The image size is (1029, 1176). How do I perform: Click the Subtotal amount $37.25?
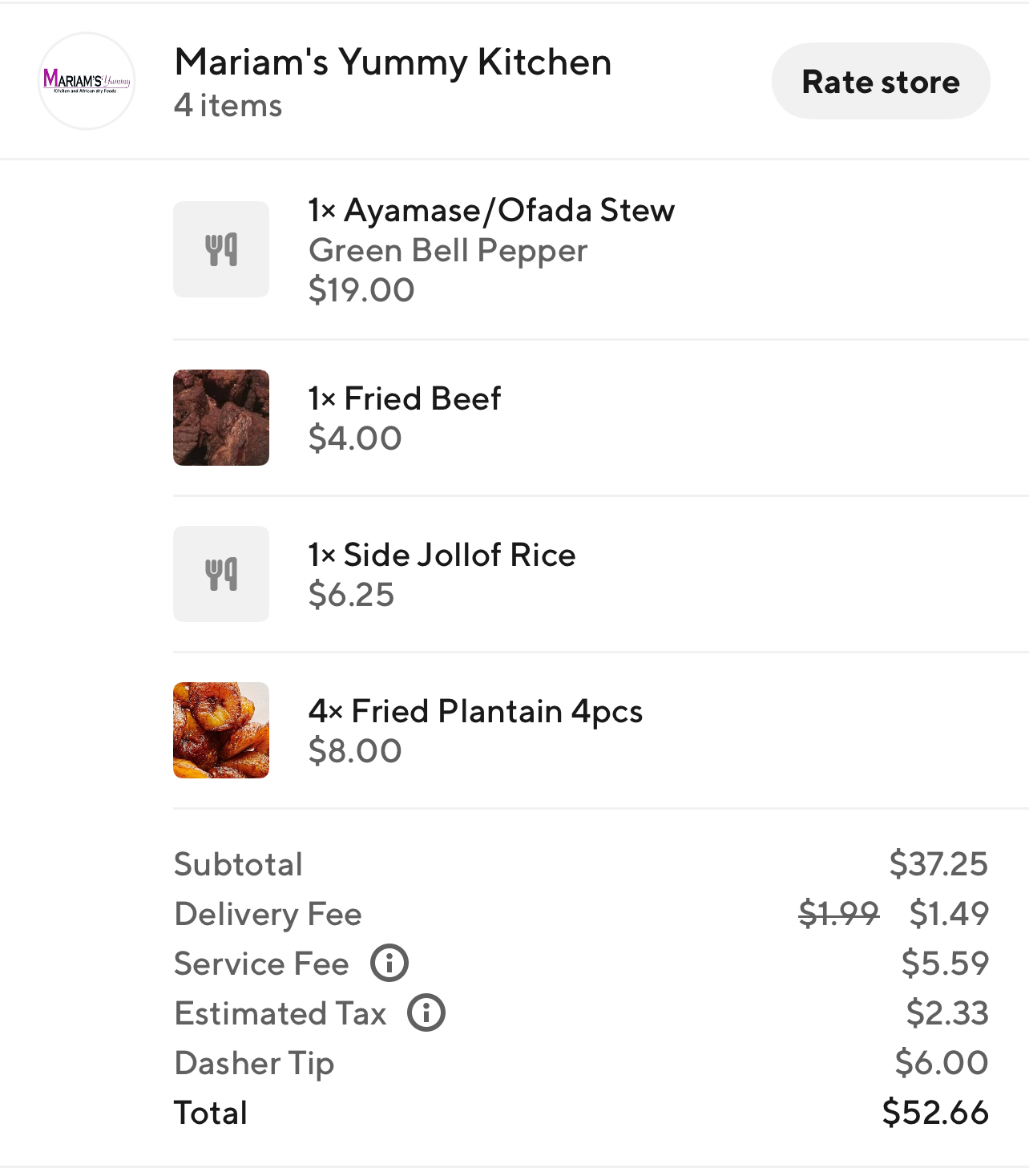click(x=938, y=863)
